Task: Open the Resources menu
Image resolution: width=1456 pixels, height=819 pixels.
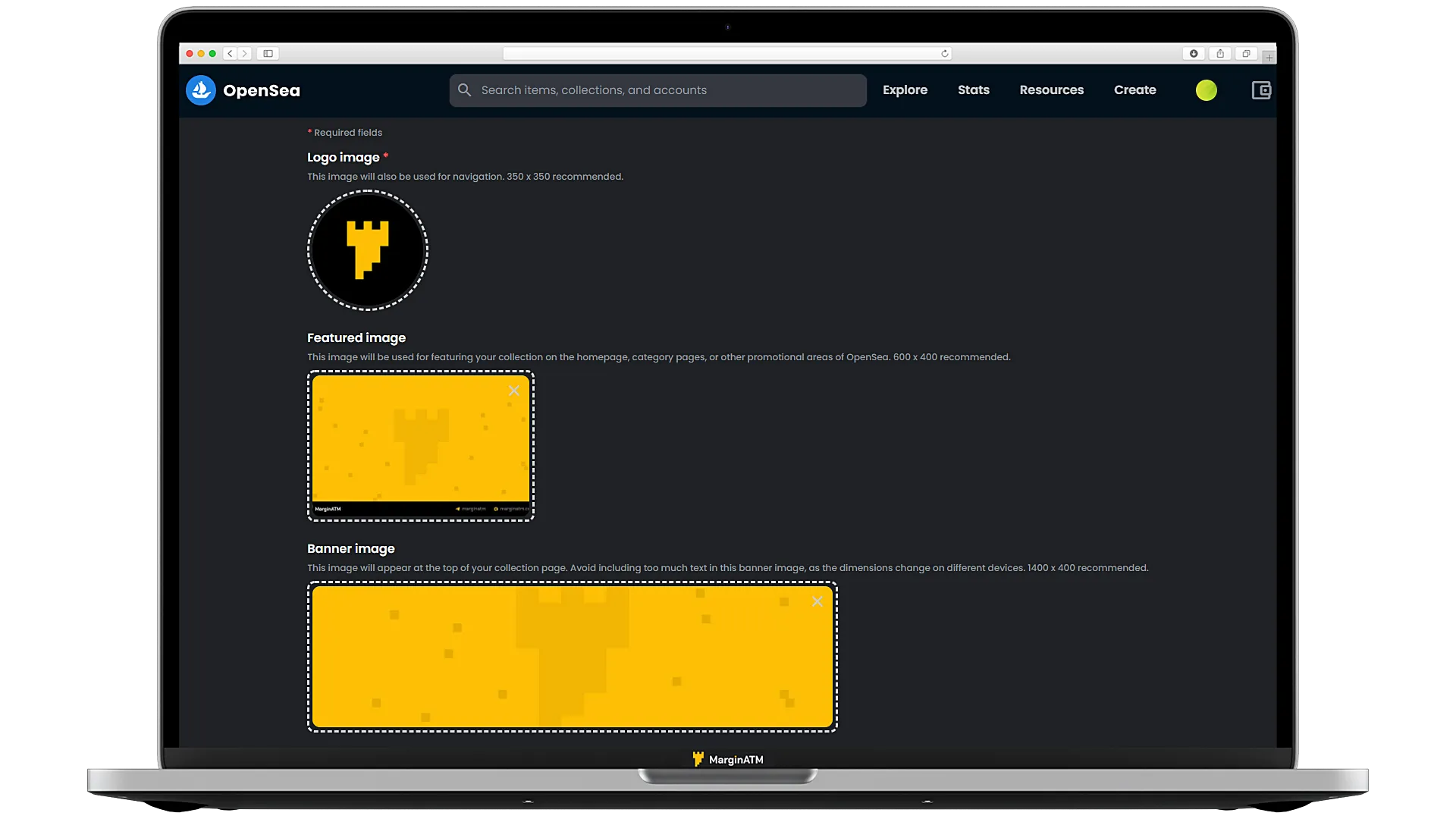Action: tap(1052, 89)
